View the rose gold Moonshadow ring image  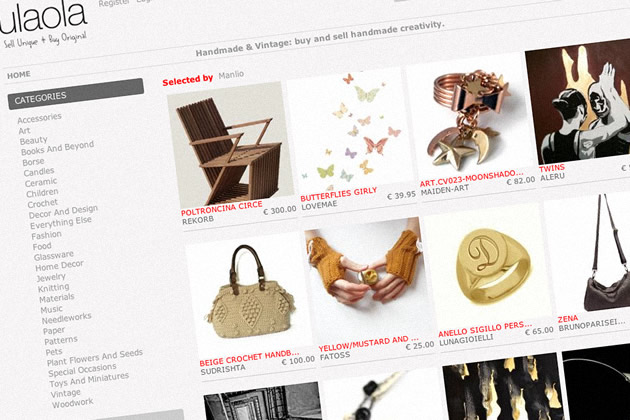[x=470, y=117]
